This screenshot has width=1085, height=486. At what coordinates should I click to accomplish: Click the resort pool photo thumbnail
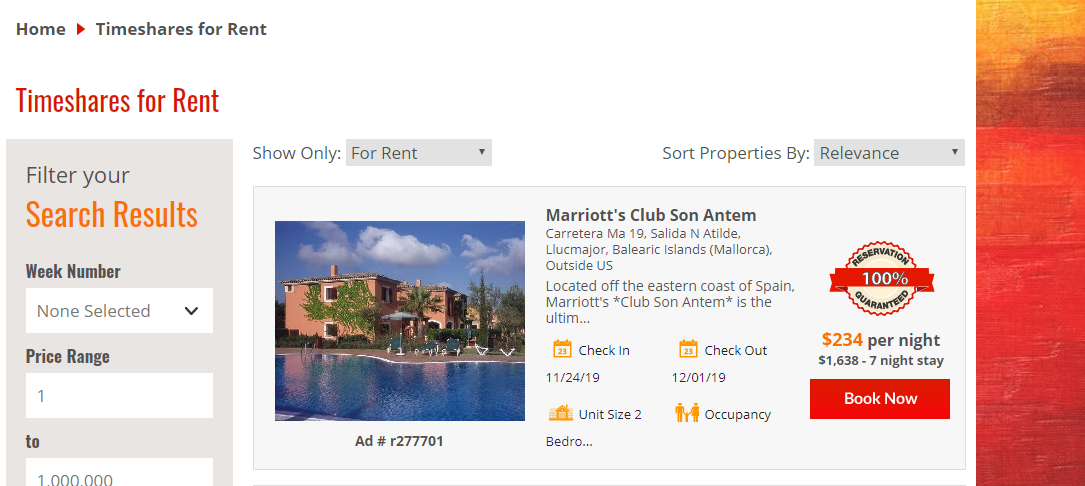tap(400, 321)
